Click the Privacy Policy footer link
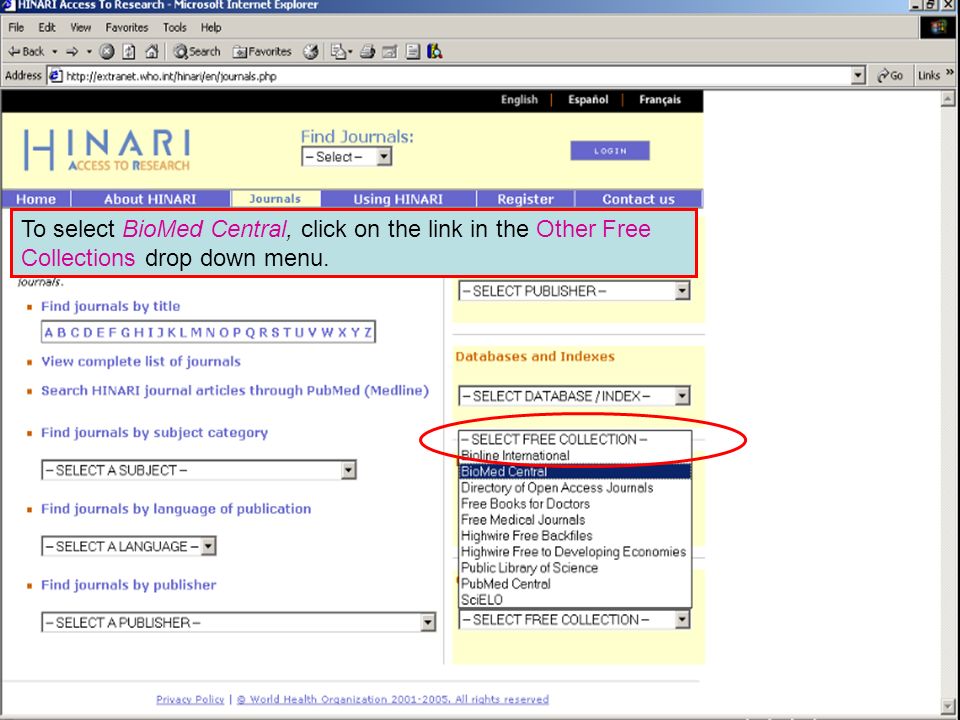960x720 pixels. tap(190, 699)
